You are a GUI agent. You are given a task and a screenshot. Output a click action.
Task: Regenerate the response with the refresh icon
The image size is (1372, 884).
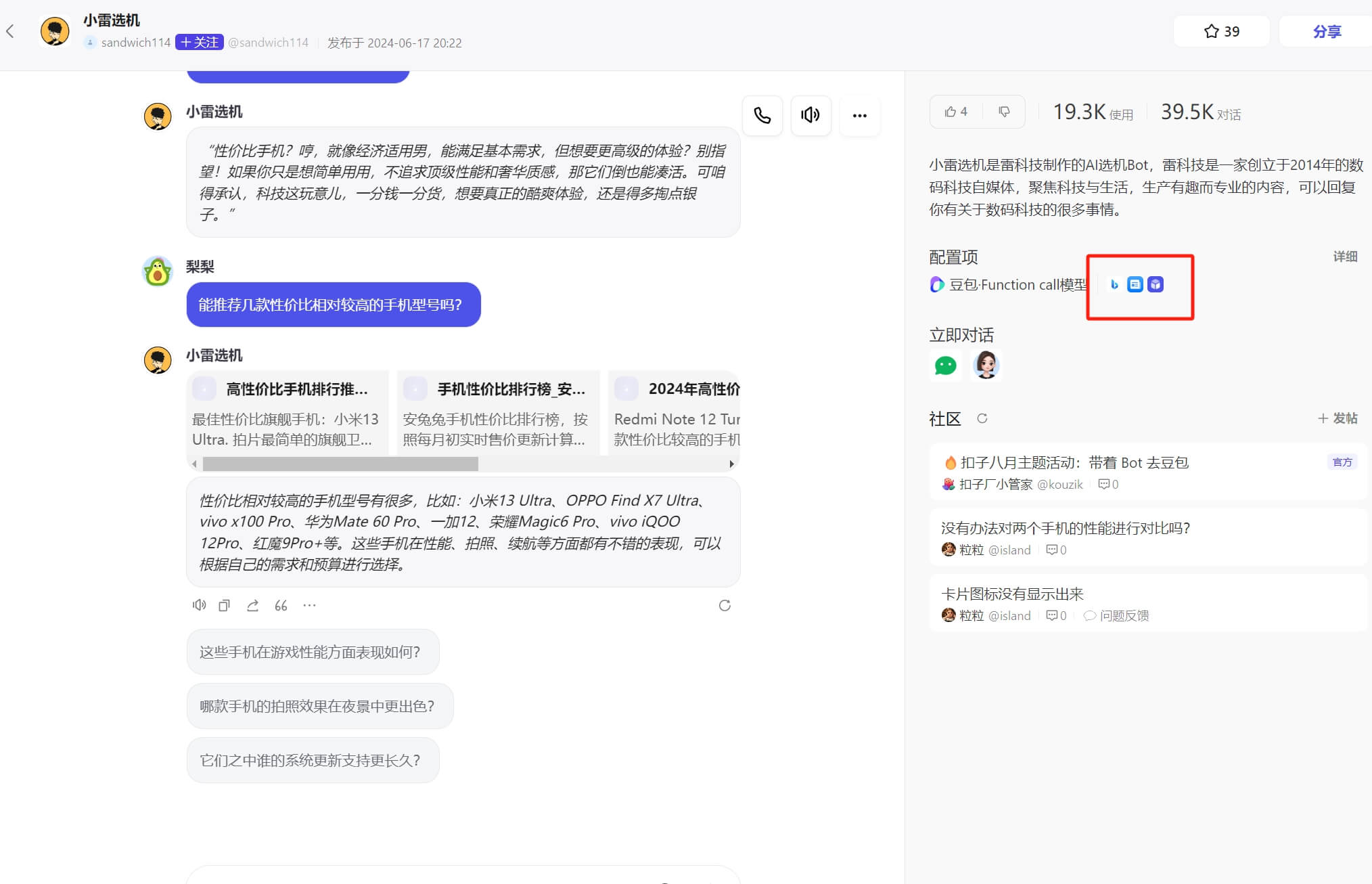pos(725,605)
